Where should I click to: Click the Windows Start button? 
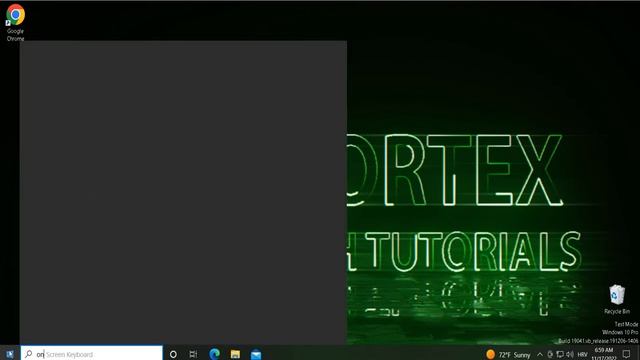click(10, 354)
